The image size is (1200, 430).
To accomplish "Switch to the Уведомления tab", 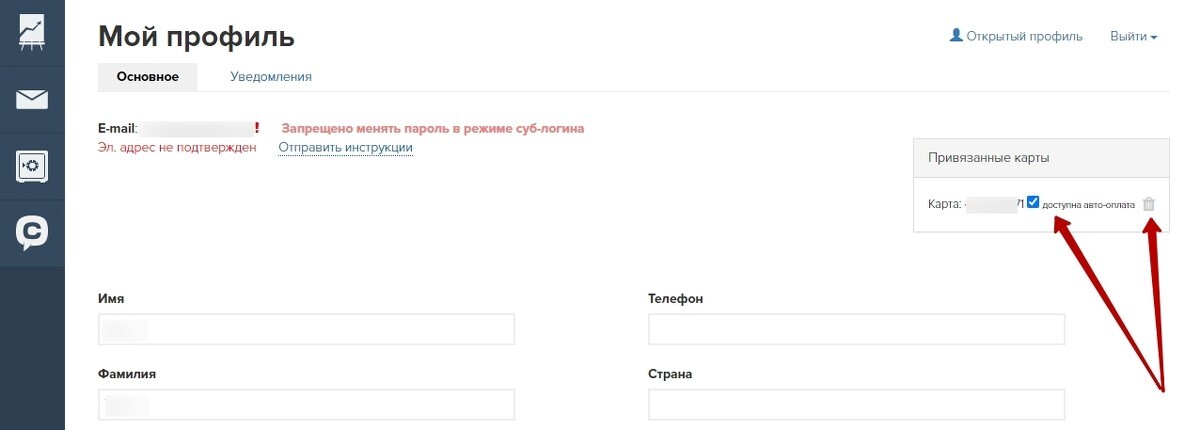I will click(x=270, y=76).
